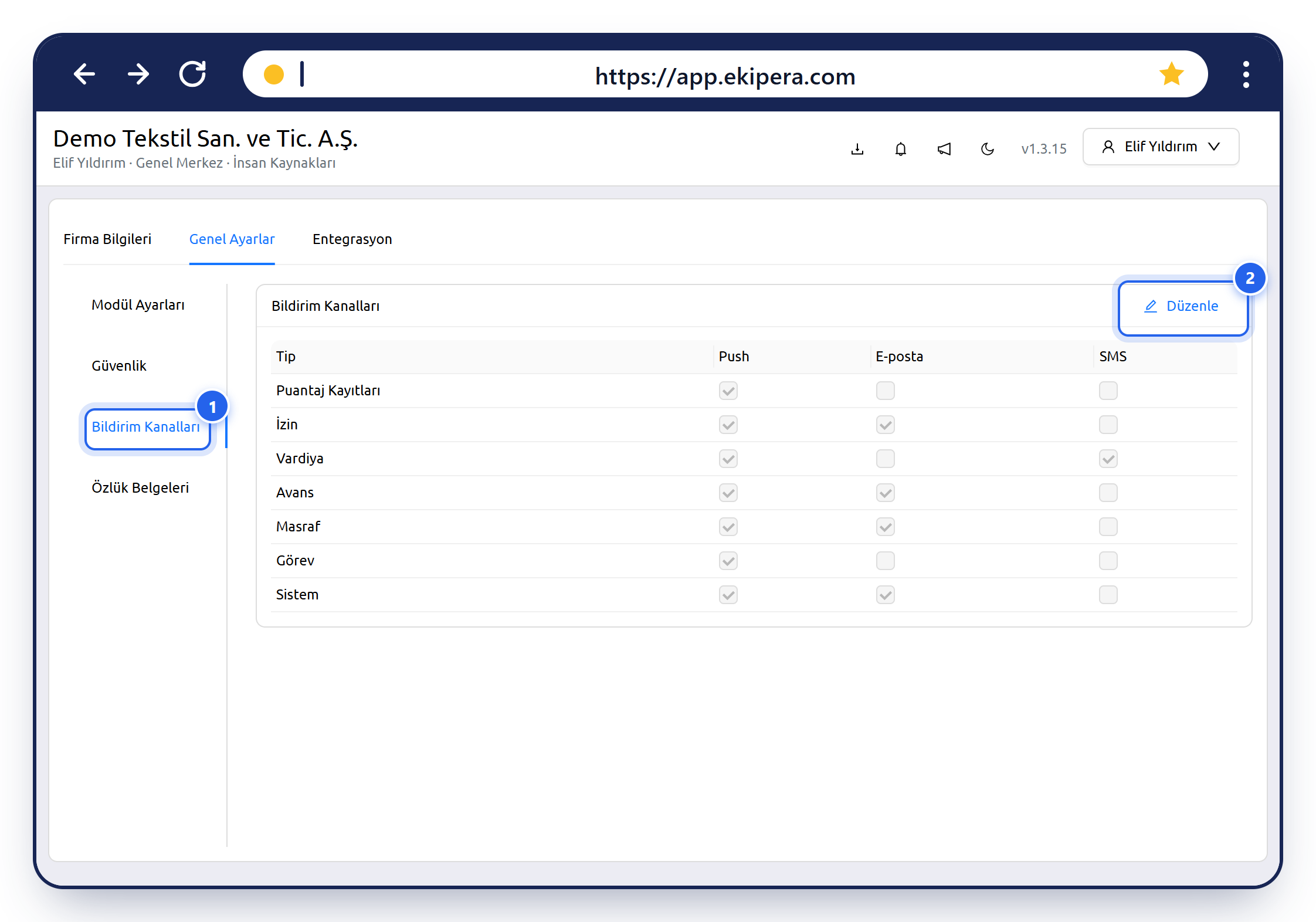This screenshot has width=1316, height=922.
Task: Go to Güvenlik settings section
Action: pos(119,366)
